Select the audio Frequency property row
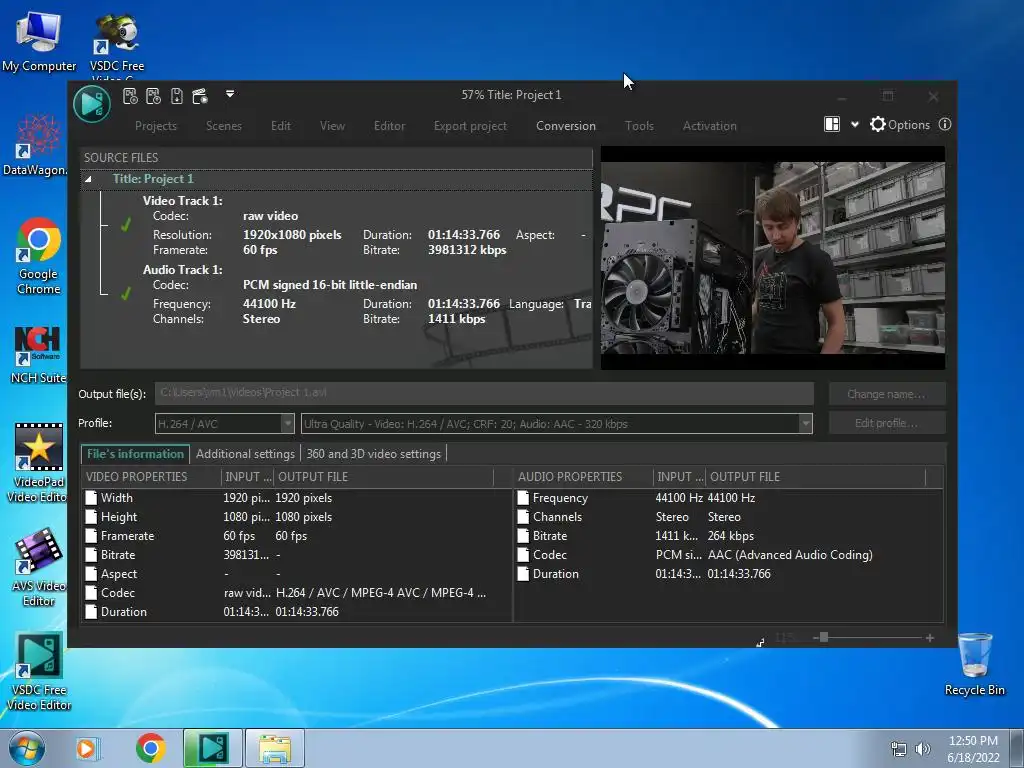 729,498
